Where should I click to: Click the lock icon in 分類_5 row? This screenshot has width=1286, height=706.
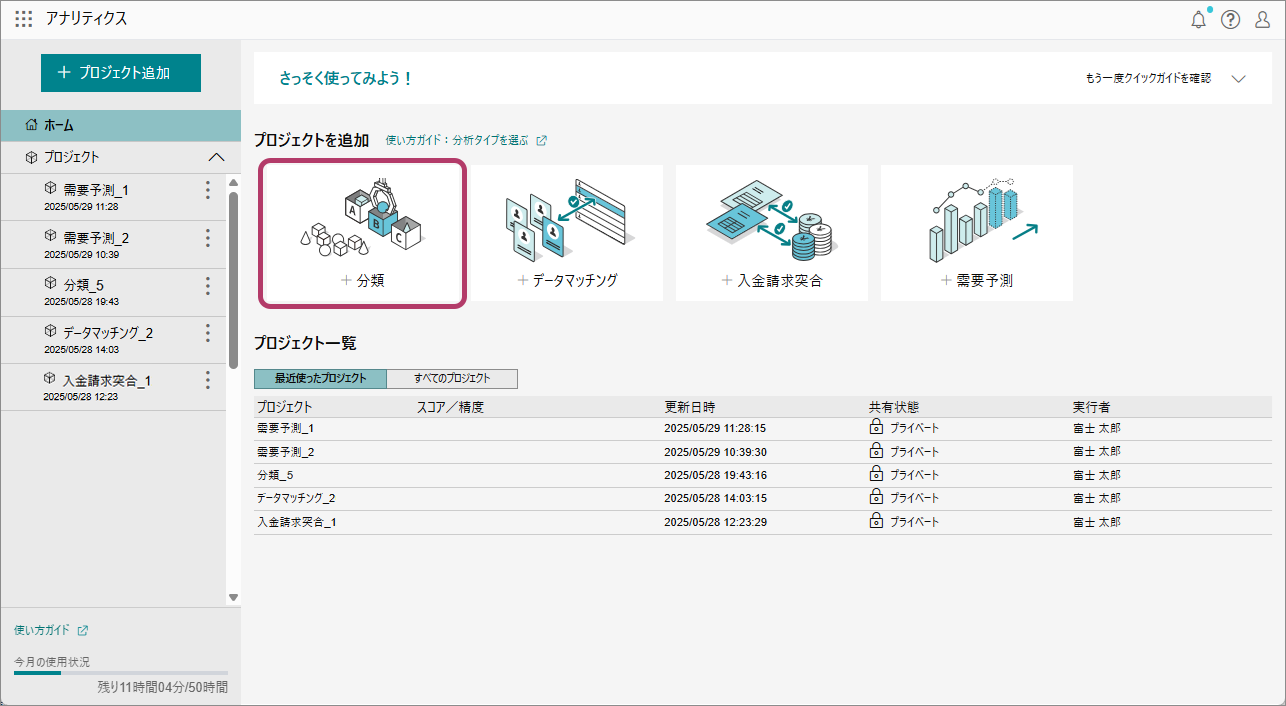click(x=876, y=474)
